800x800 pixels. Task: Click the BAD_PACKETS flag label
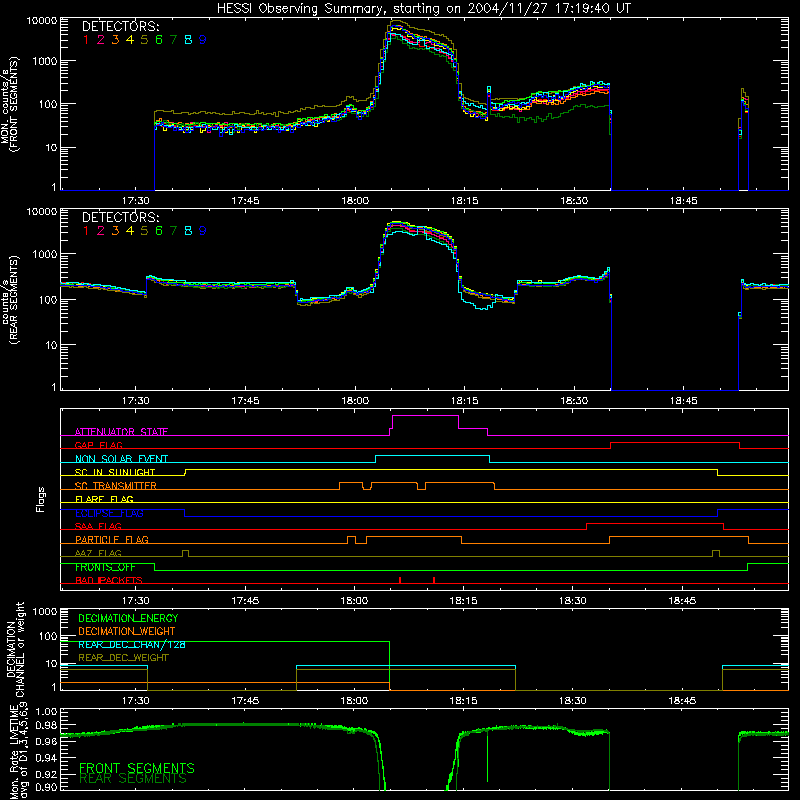109,580
